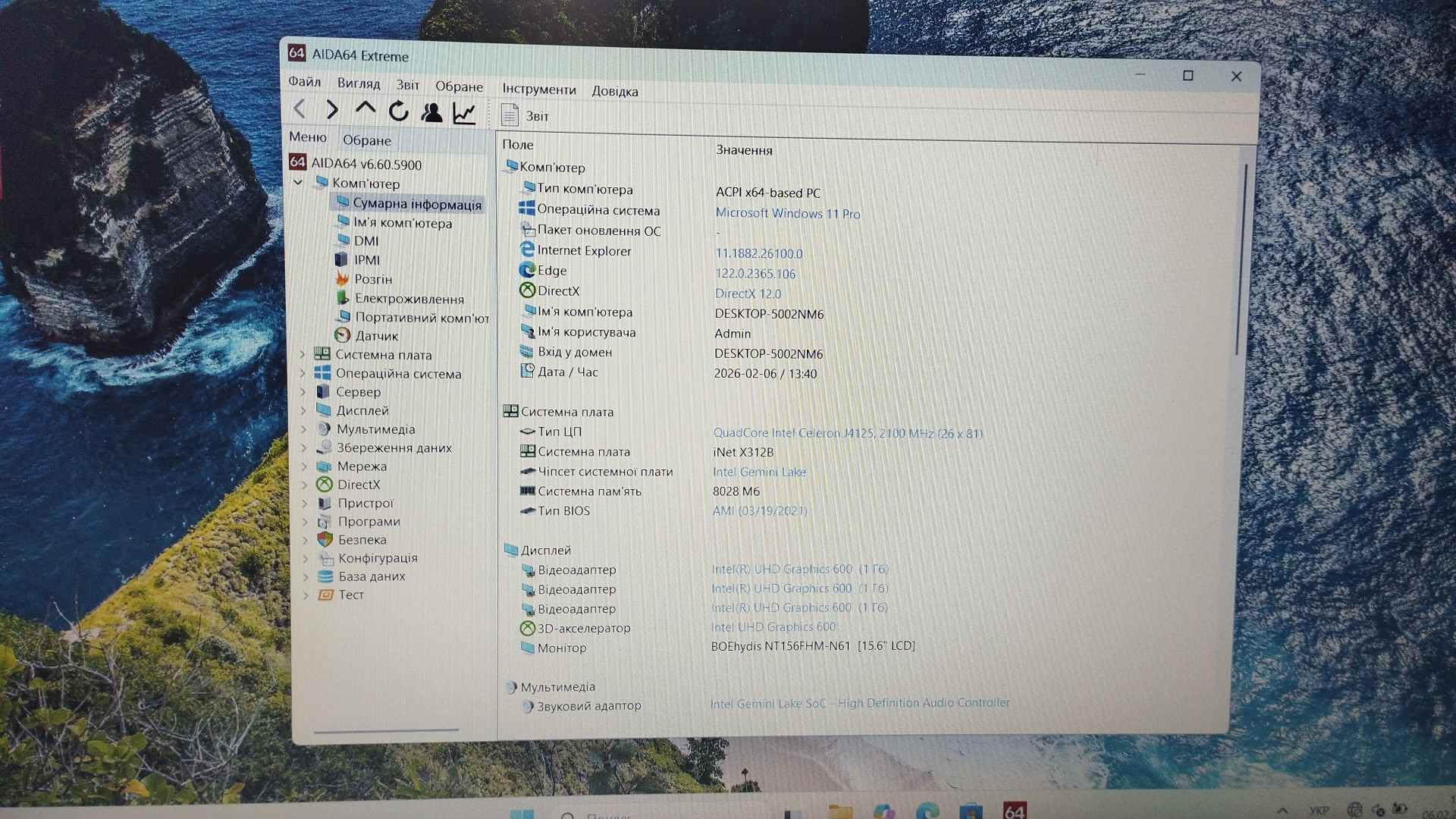Go up one level with Up arrow
Image resolution: width=1456 pixels, height=819 pixels.
[366, 110]
